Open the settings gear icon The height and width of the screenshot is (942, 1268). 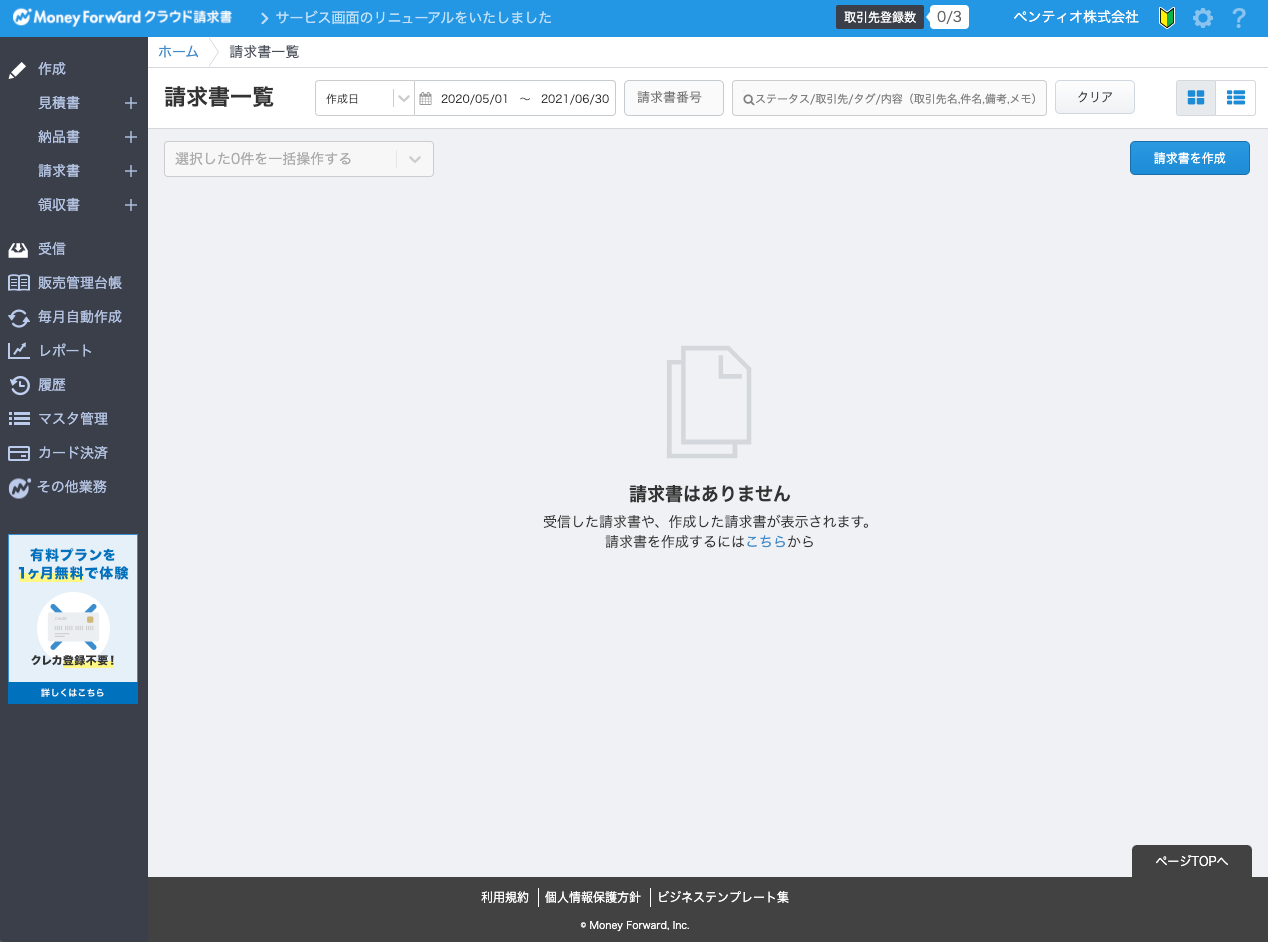point(1203,18)
